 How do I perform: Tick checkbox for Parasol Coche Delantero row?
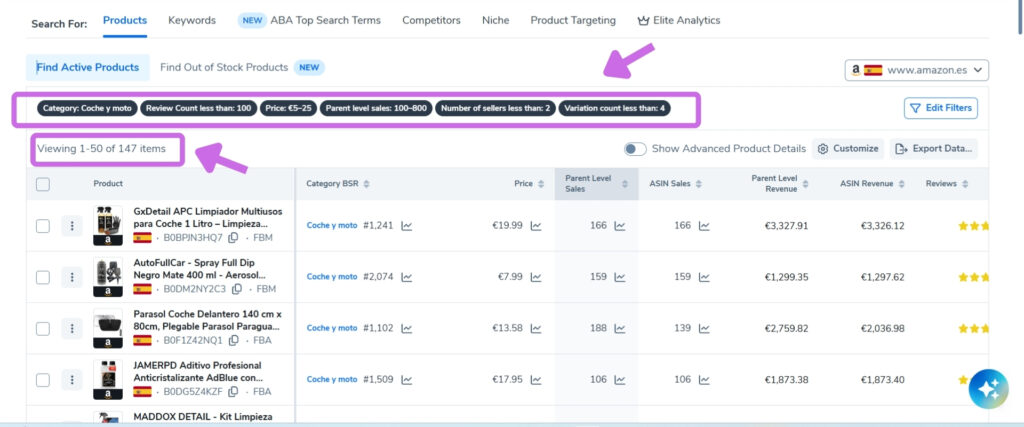(x=42, y=328)
